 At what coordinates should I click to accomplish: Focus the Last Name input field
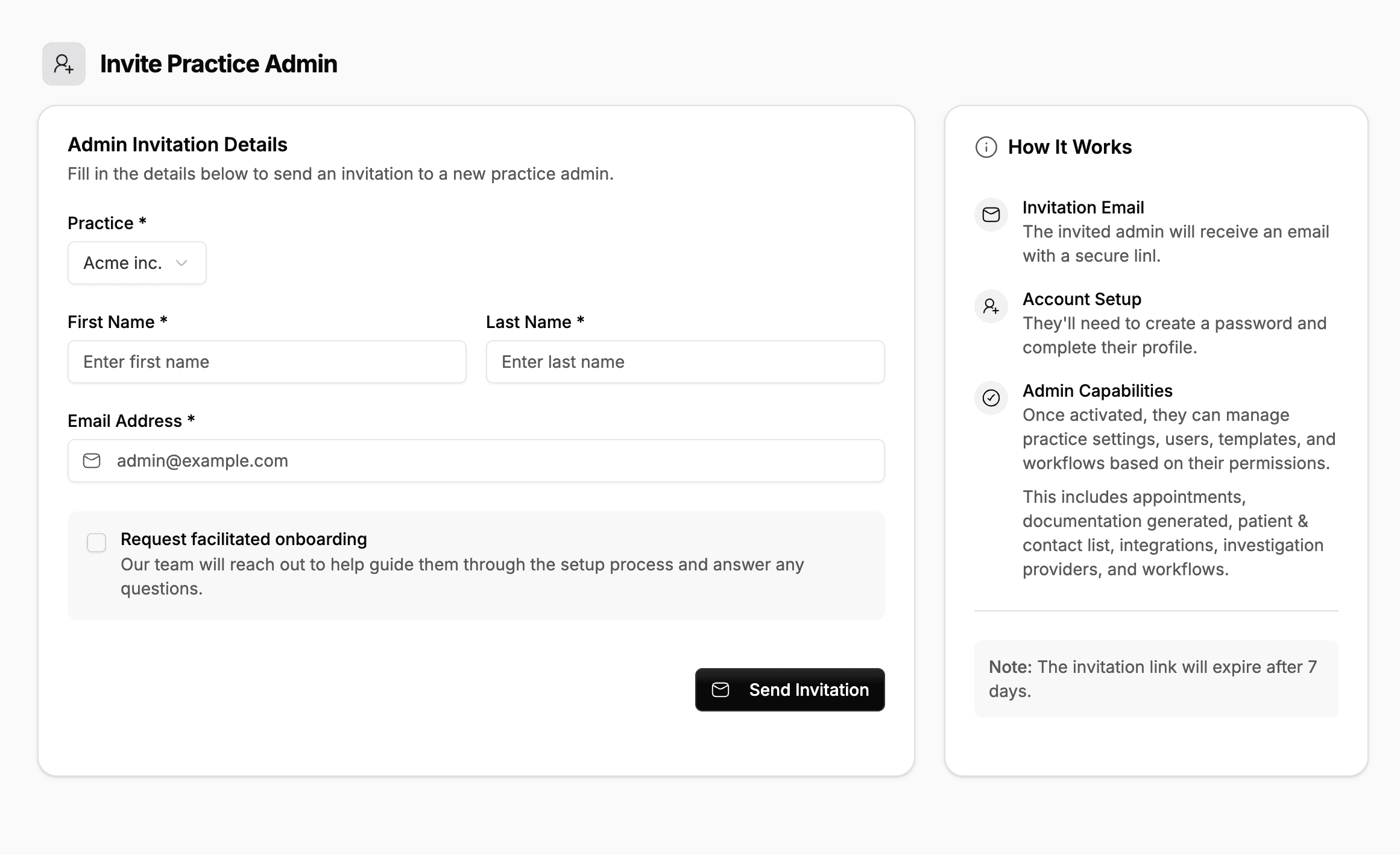[x=686, y=362]
